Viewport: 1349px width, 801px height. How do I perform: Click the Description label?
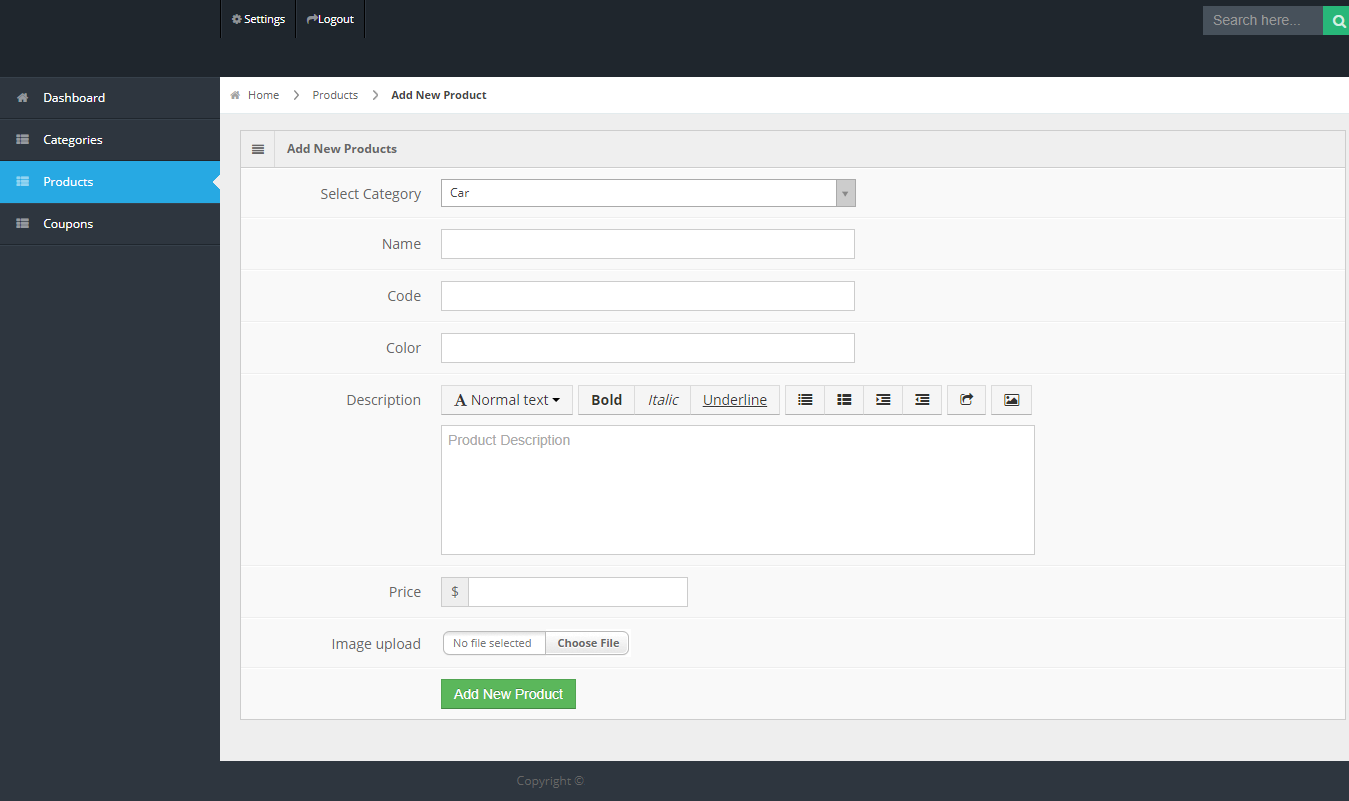(x=384, y=400)
